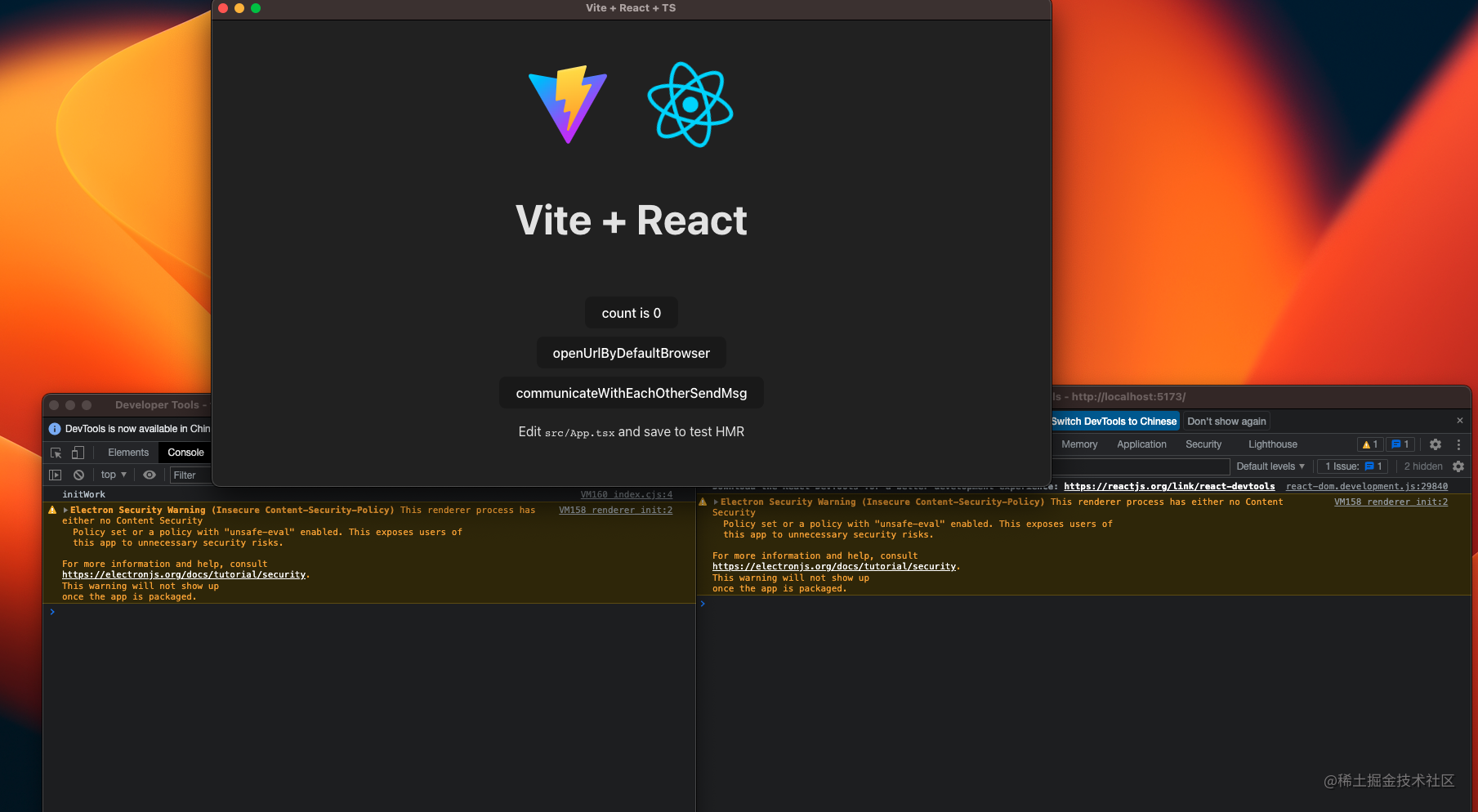Open the Memory tab in right DevTools
The image size is (1478, 812).
point(1079,444)
